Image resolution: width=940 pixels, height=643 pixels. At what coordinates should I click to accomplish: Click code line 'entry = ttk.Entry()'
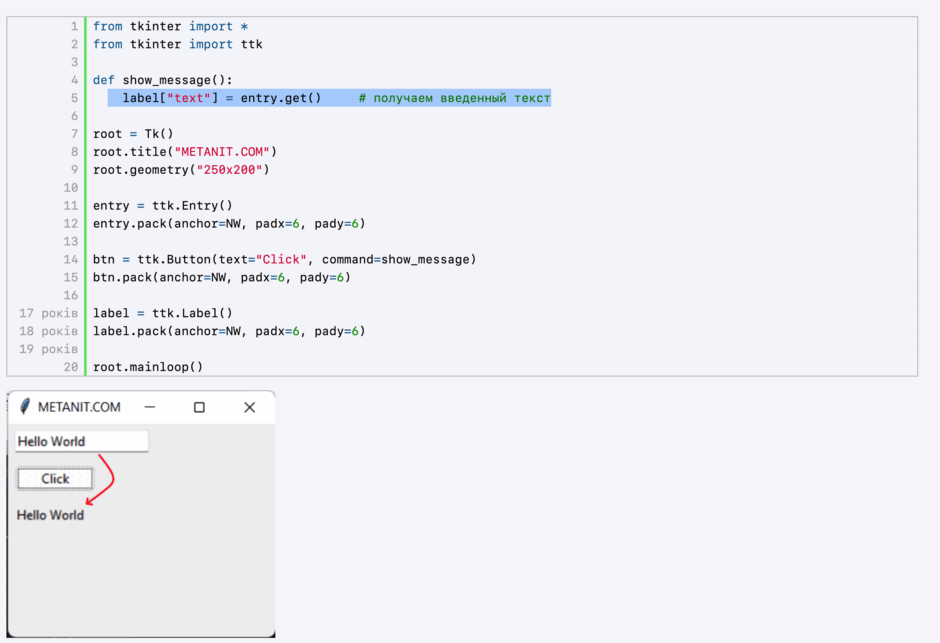[x=162, y=206]
